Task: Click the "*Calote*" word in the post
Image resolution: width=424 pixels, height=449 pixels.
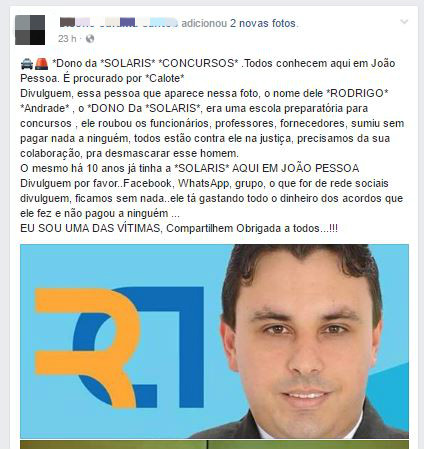Action: [x=165, y=78]
